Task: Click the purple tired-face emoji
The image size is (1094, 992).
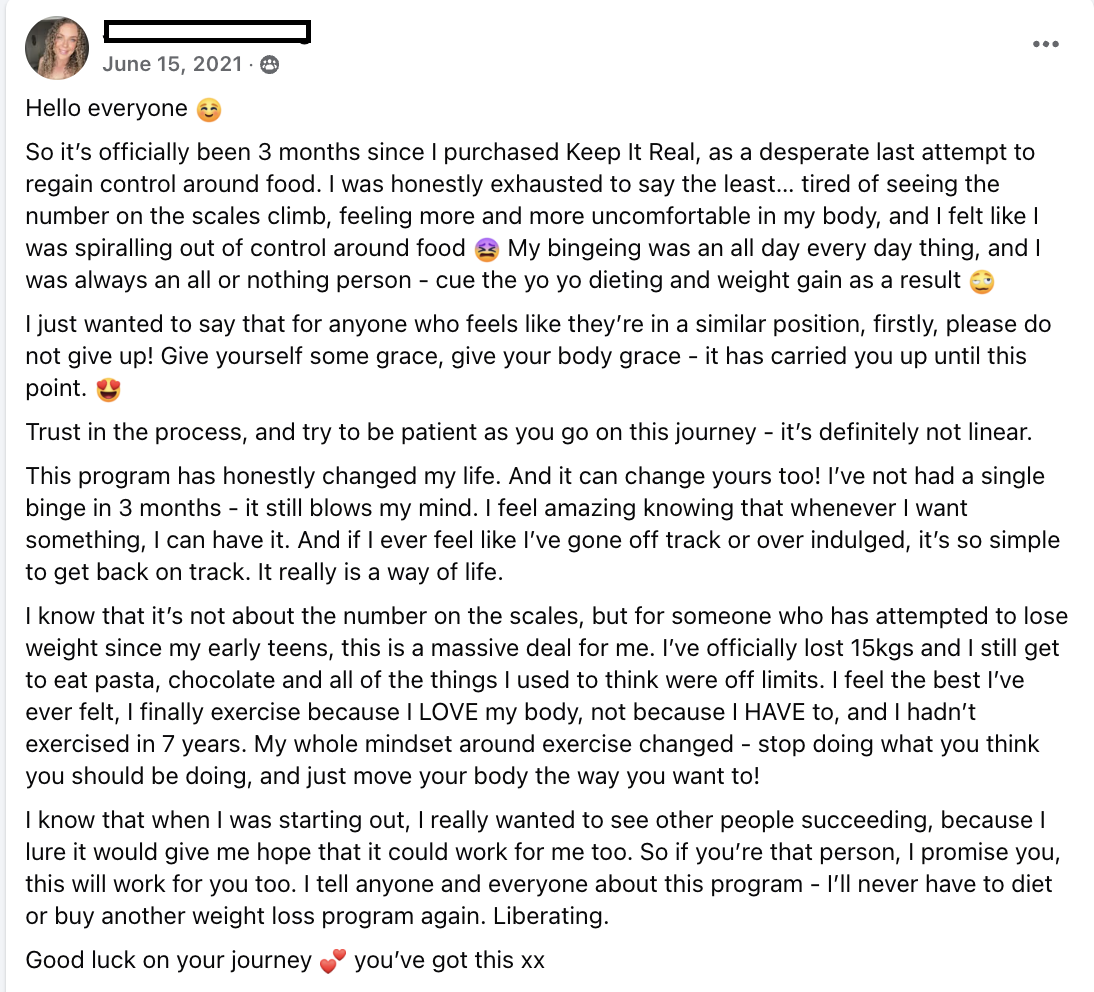Action: [x=486, y=250]
